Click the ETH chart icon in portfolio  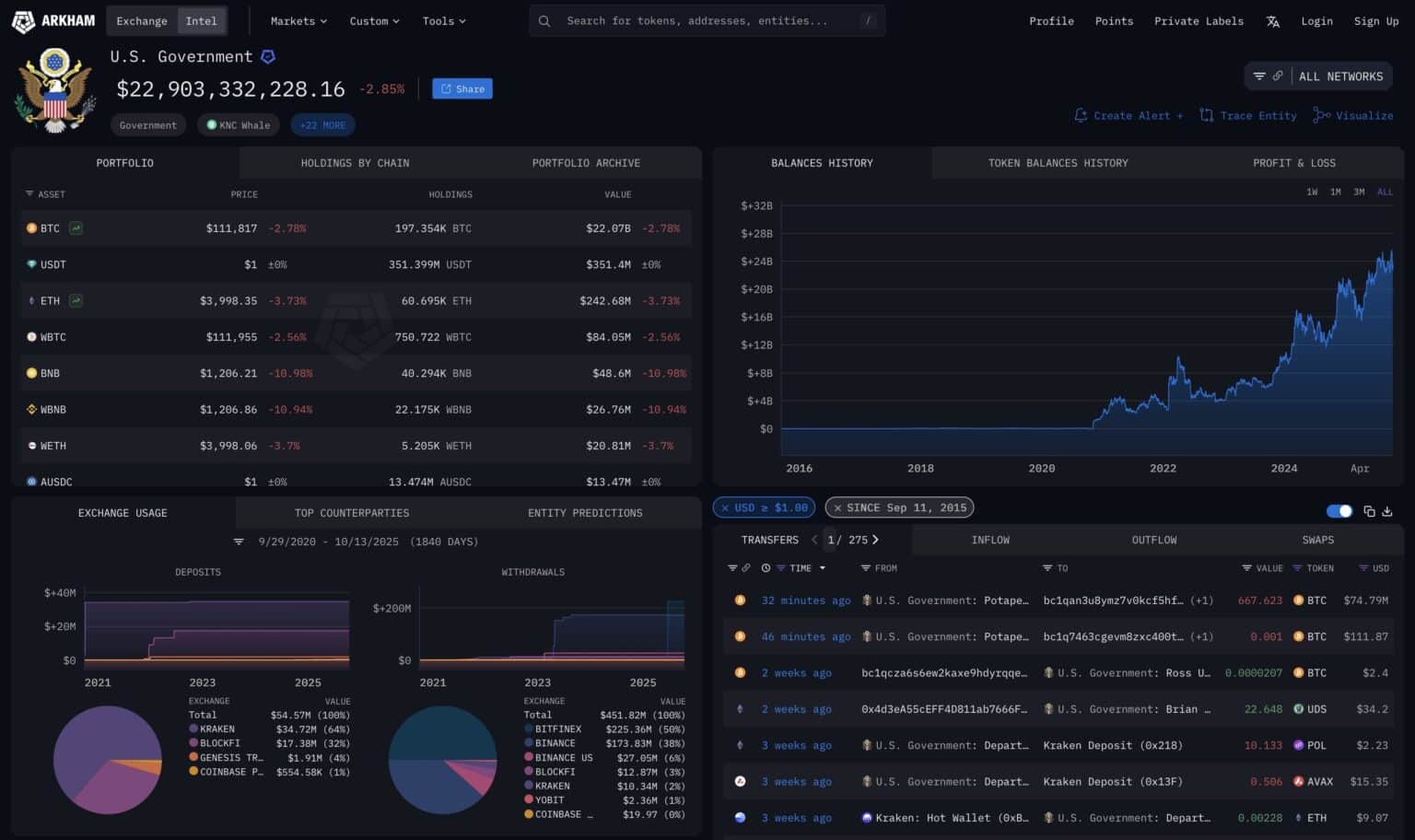coord(76,300)
